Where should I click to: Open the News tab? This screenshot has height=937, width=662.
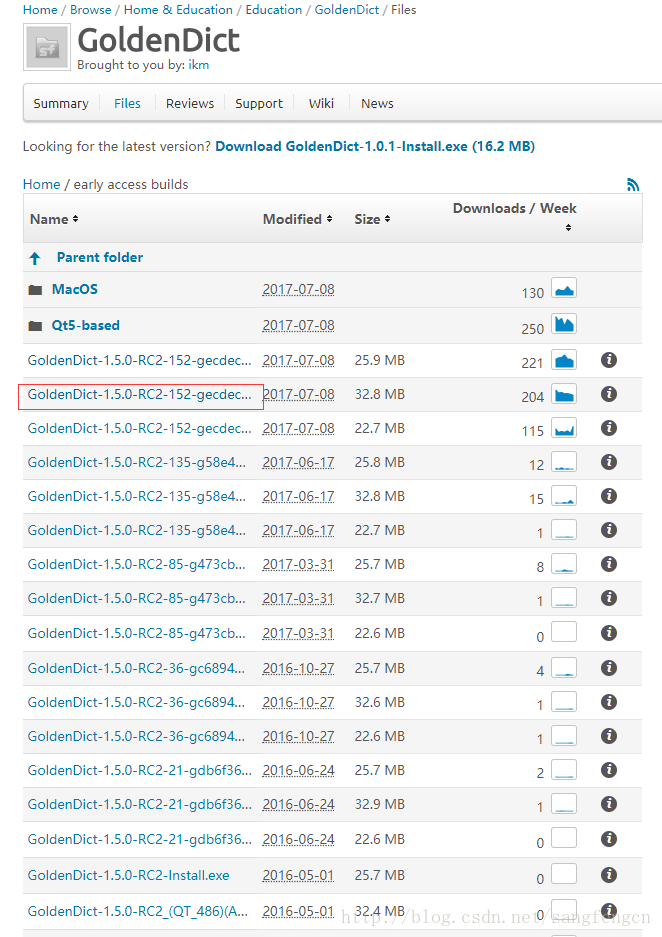[377, 103]
